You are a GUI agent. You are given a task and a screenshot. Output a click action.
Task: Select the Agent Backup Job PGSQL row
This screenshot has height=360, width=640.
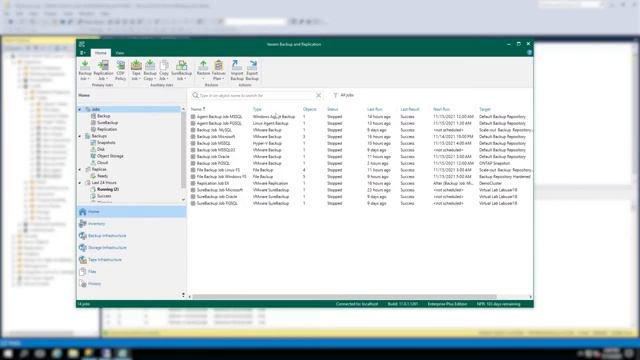pos(361,123)
